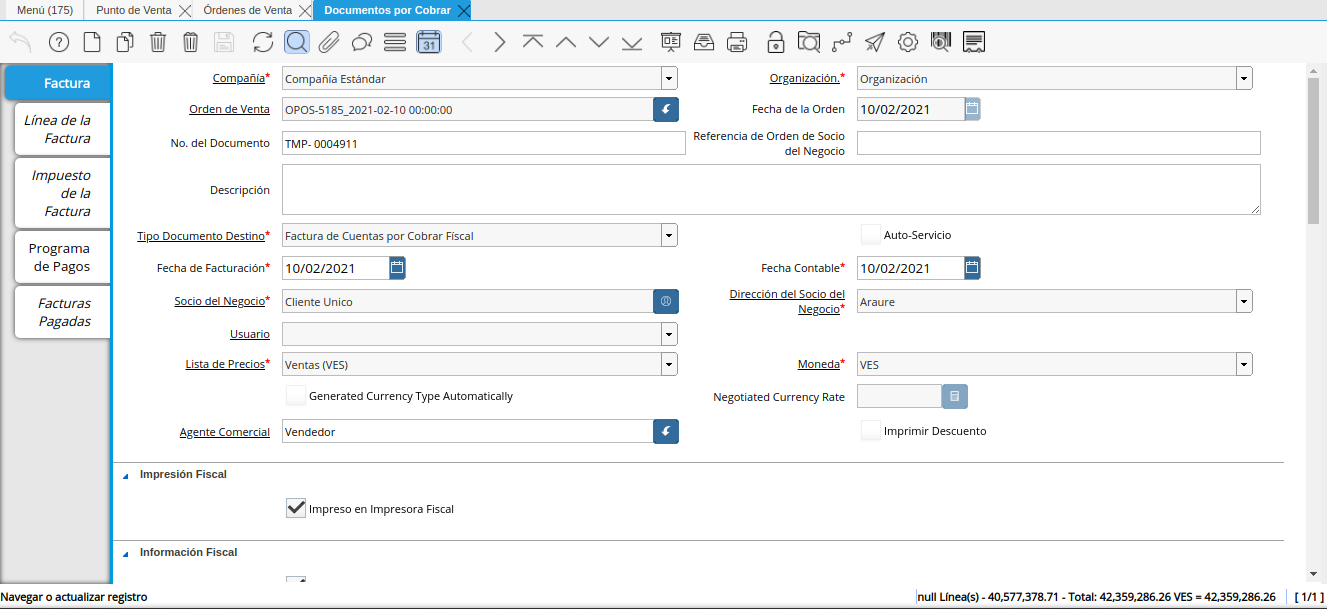Open calendar picker for Fecha de Facturación

[397, 267]
